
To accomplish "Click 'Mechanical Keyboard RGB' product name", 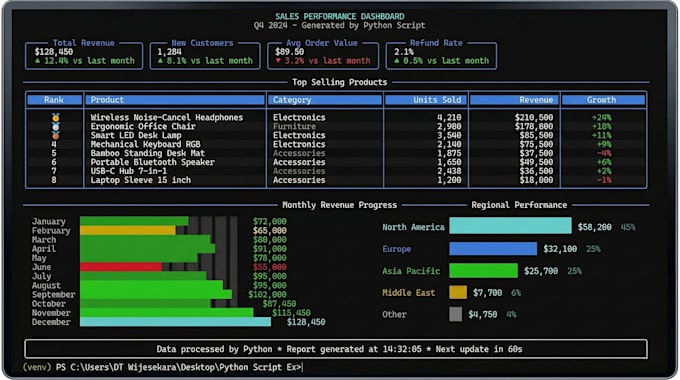I will tap(145, 144).
